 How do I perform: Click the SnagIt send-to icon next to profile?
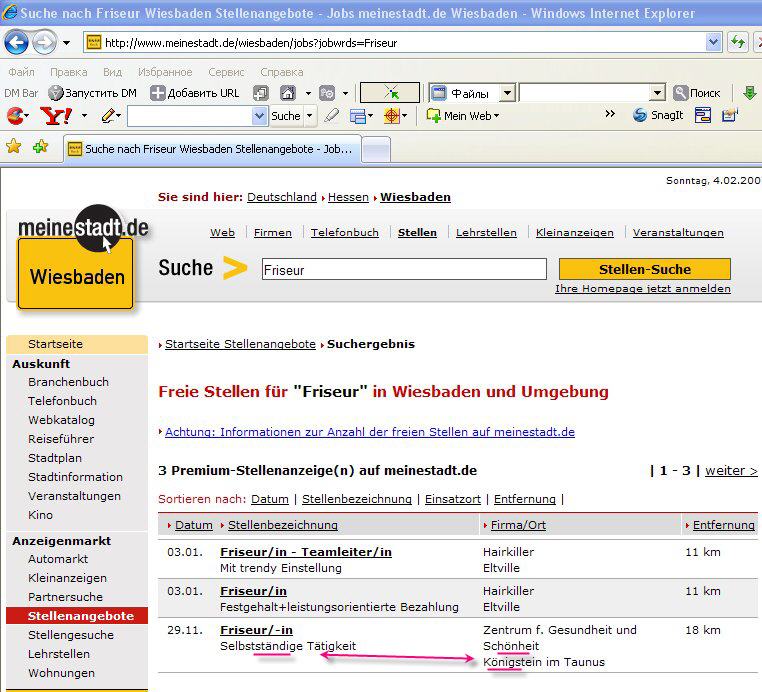tap(729, 115)
